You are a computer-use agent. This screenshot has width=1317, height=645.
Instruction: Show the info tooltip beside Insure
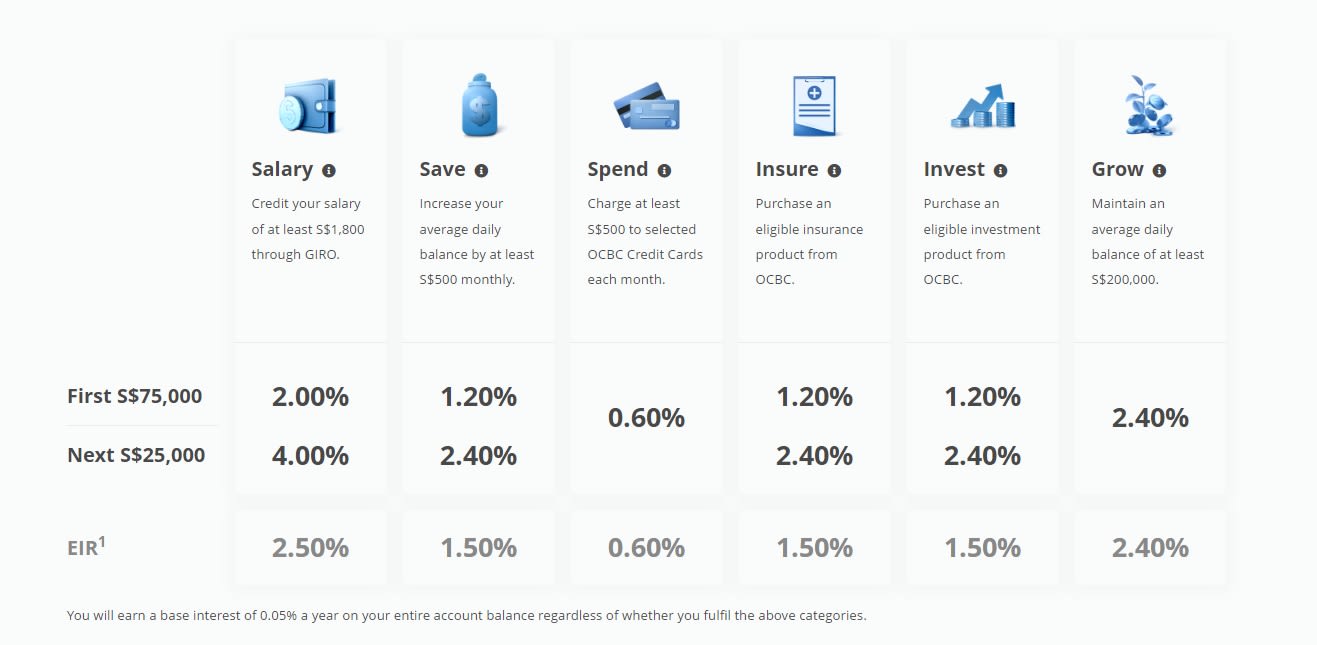[834, 171]
